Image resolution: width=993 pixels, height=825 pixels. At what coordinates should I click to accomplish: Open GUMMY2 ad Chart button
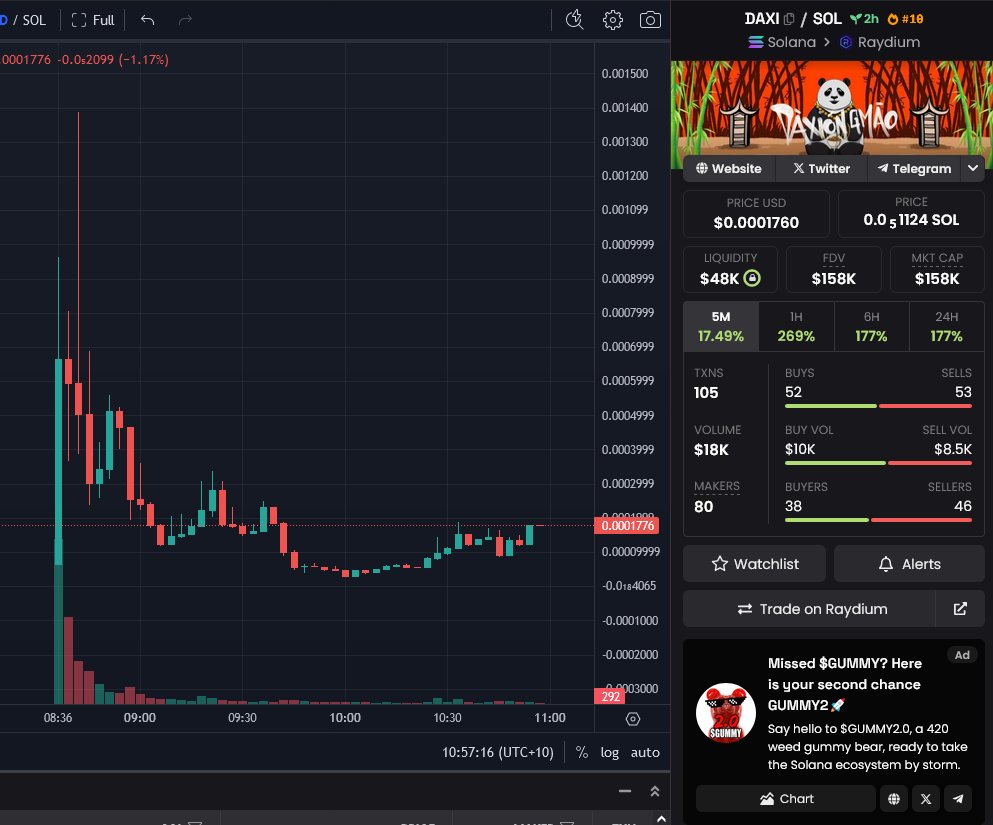click(786, 798)
